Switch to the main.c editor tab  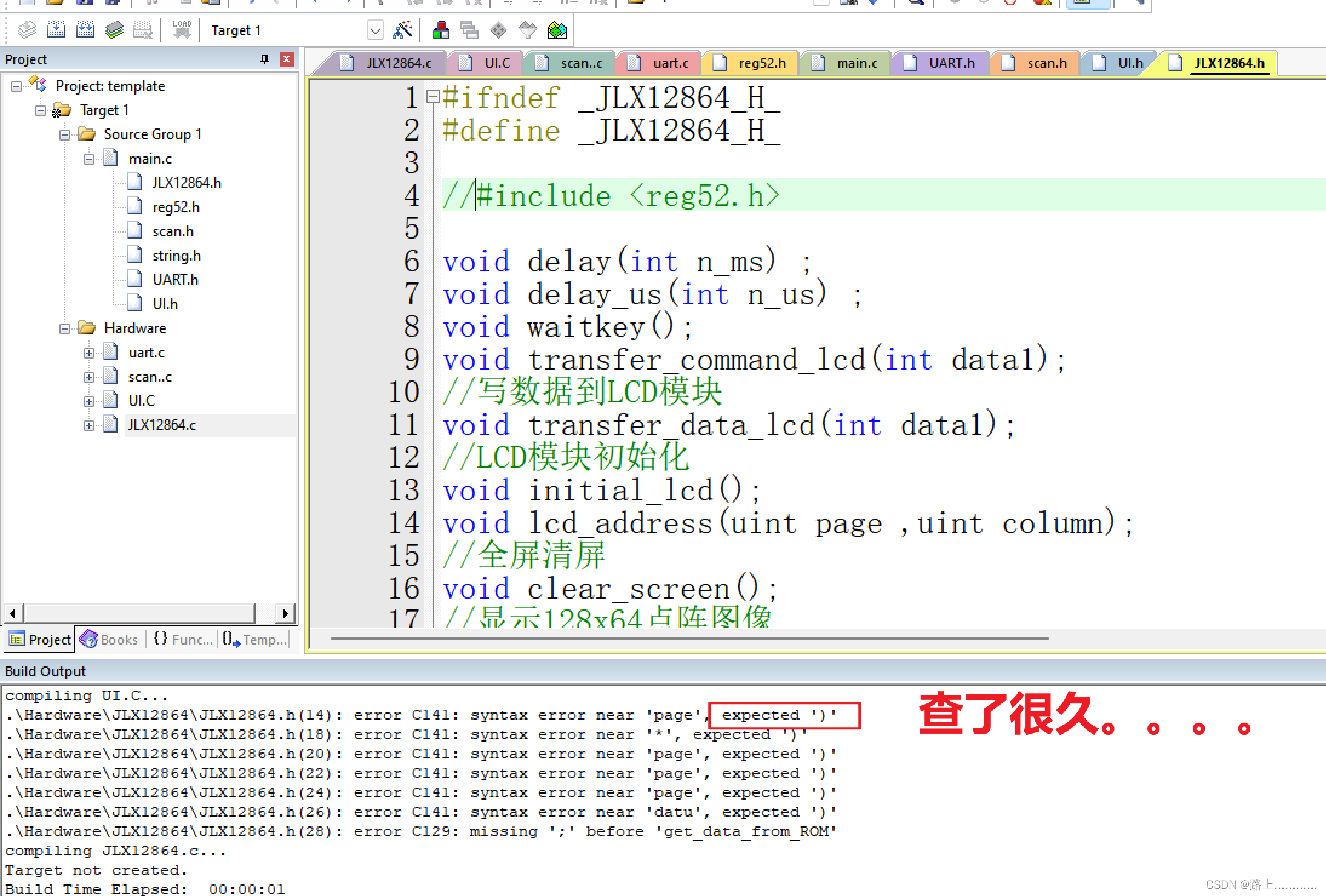pos(856,63)
